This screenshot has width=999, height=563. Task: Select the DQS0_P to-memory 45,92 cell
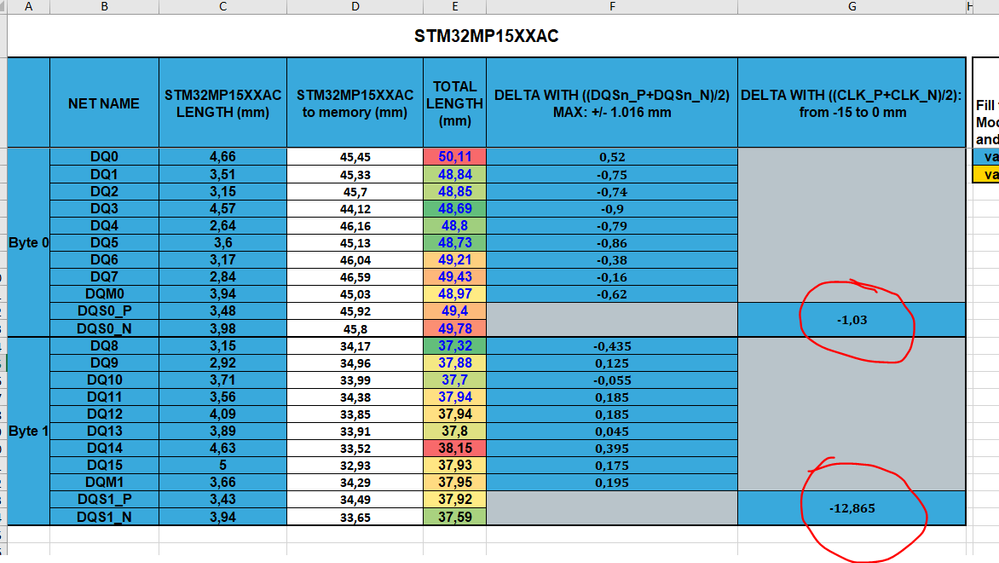pyautogui.click(x=355, y=311)
